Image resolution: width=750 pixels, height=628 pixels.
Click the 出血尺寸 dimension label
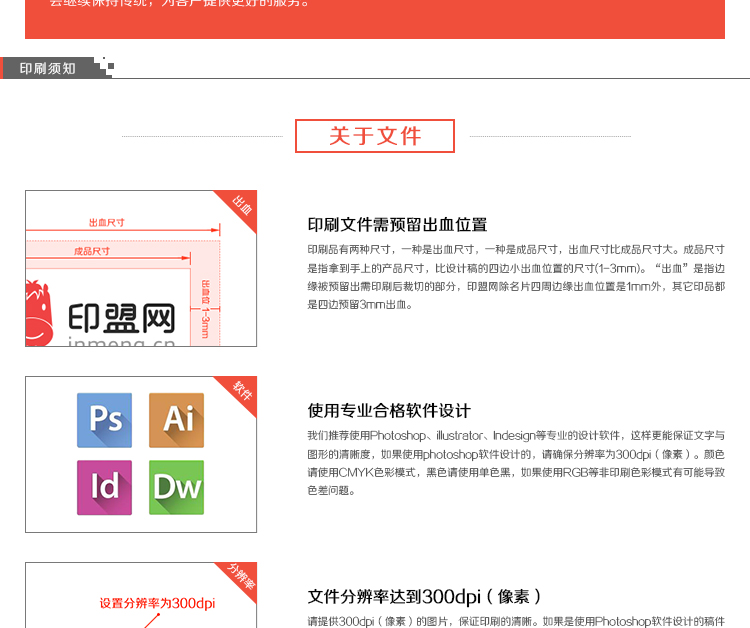(x=107, y=223)
